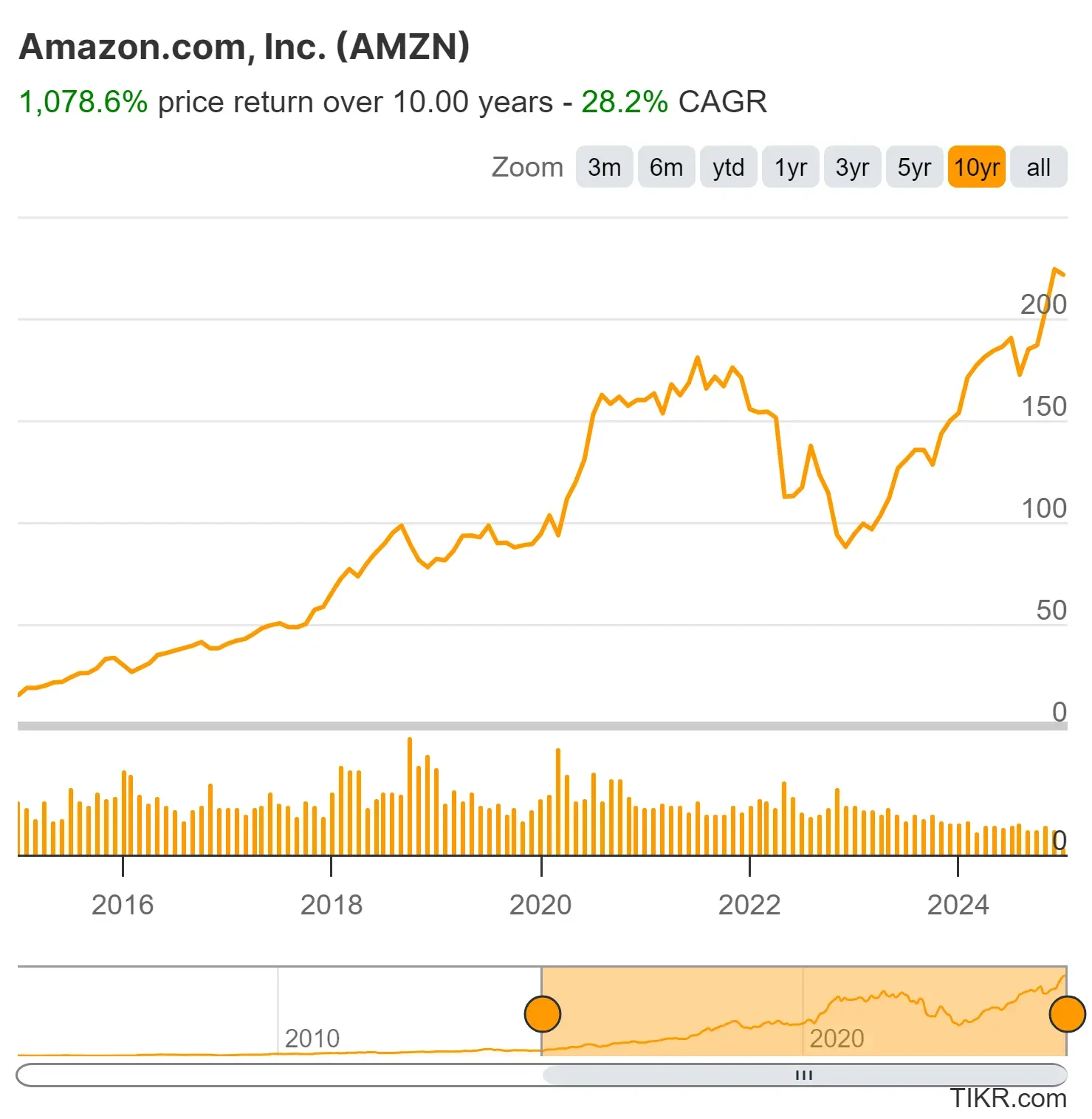Click the 1,078.6% price return text
The height and width of the screenshot is (1119, 1092).
click(x=83, y=102)
